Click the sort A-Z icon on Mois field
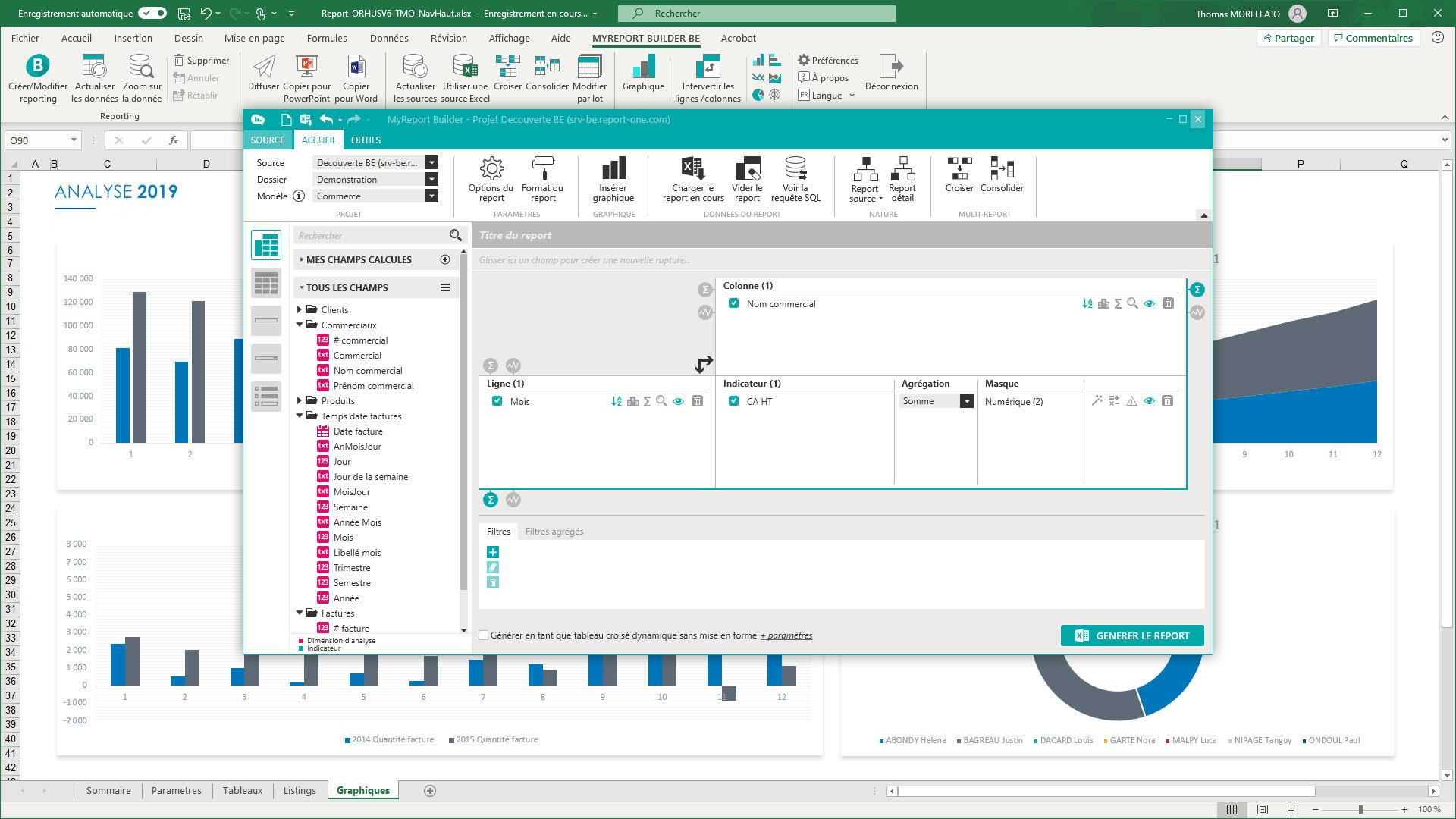 616,402
